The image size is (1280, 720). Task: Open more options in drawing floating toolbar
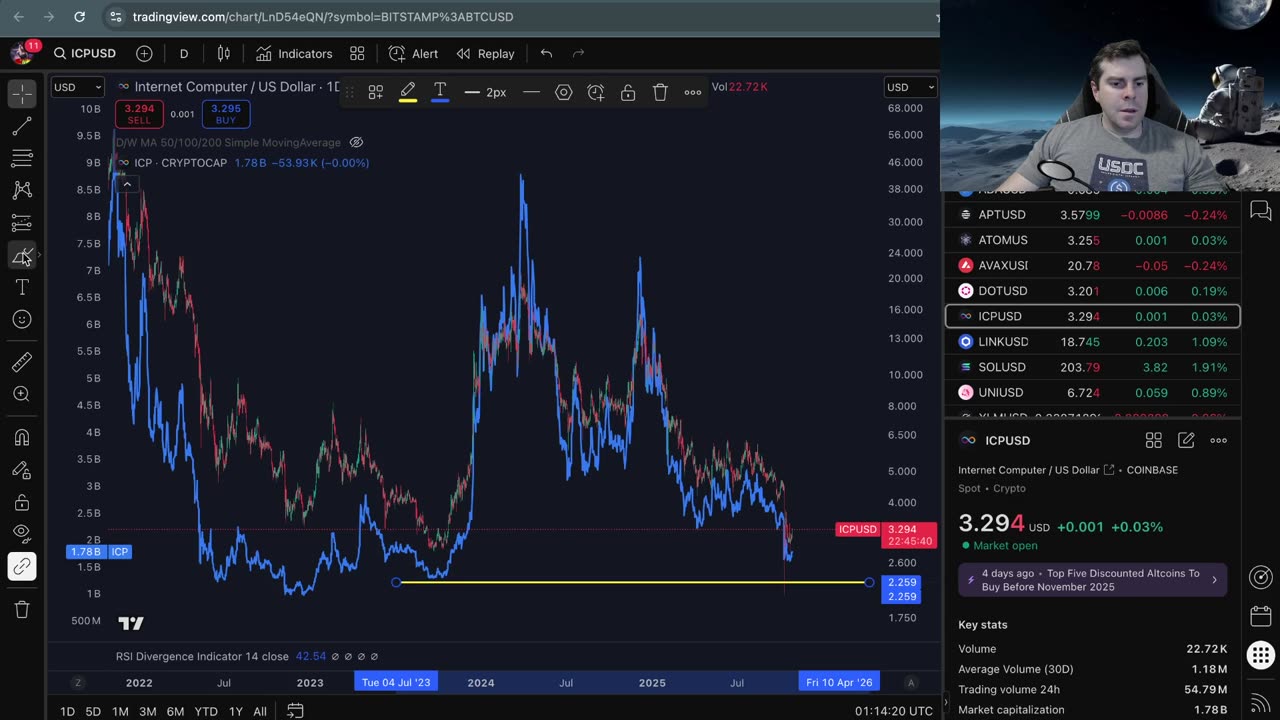tap(693, 92)
